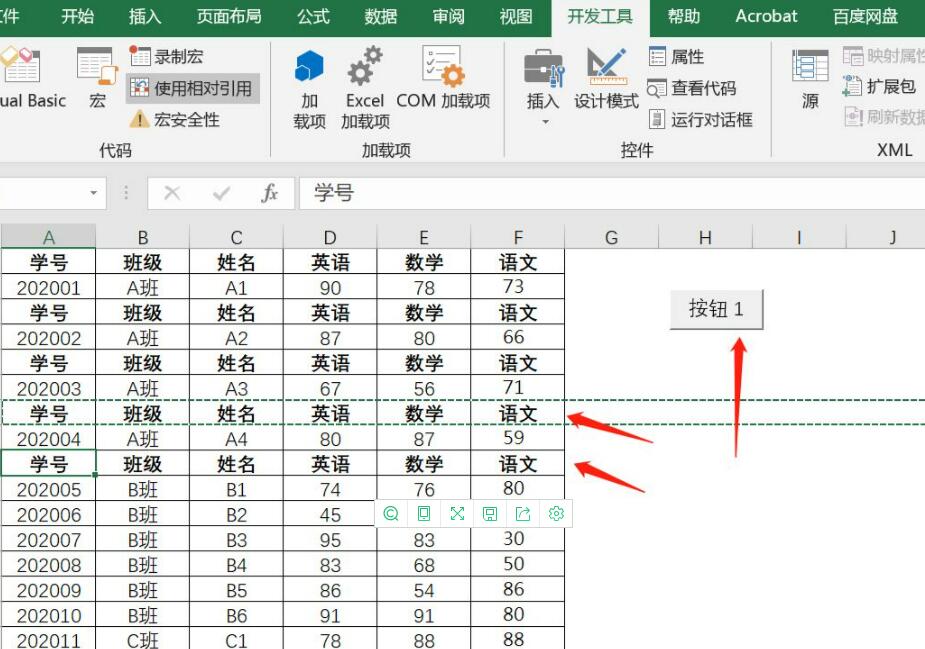
Task: Click 查看代码 to view code
Action: (692, 88)
